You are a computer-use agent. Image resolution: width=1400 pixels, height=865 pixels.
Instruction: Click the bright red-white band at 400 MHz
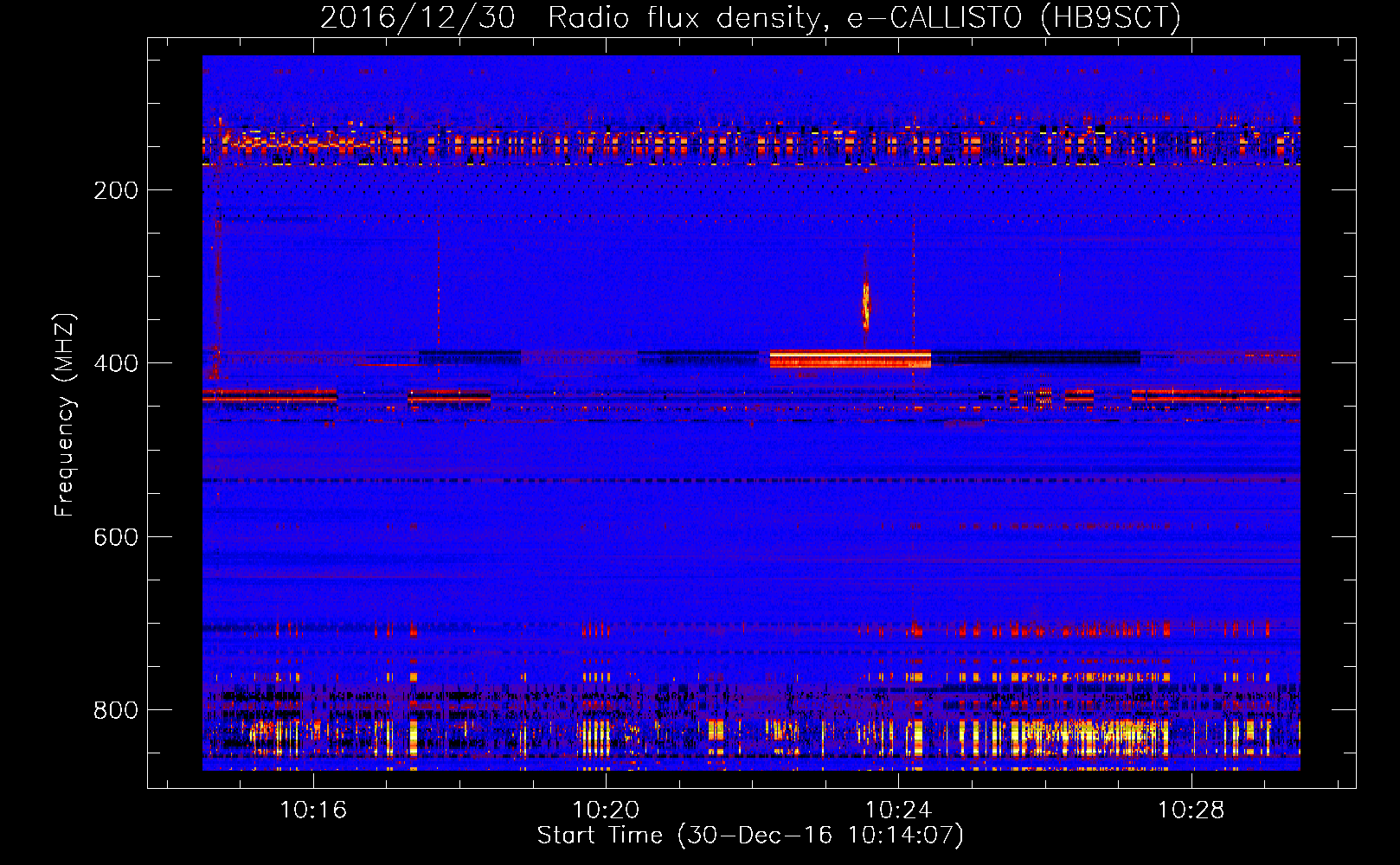851,359
